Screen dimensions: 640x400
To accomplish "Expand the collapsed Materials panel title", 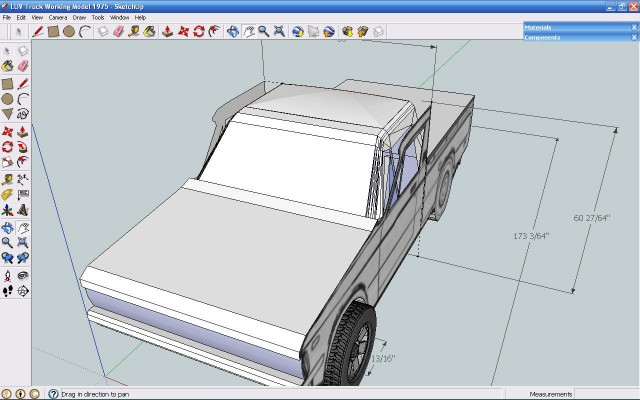I will pos(538,27).
